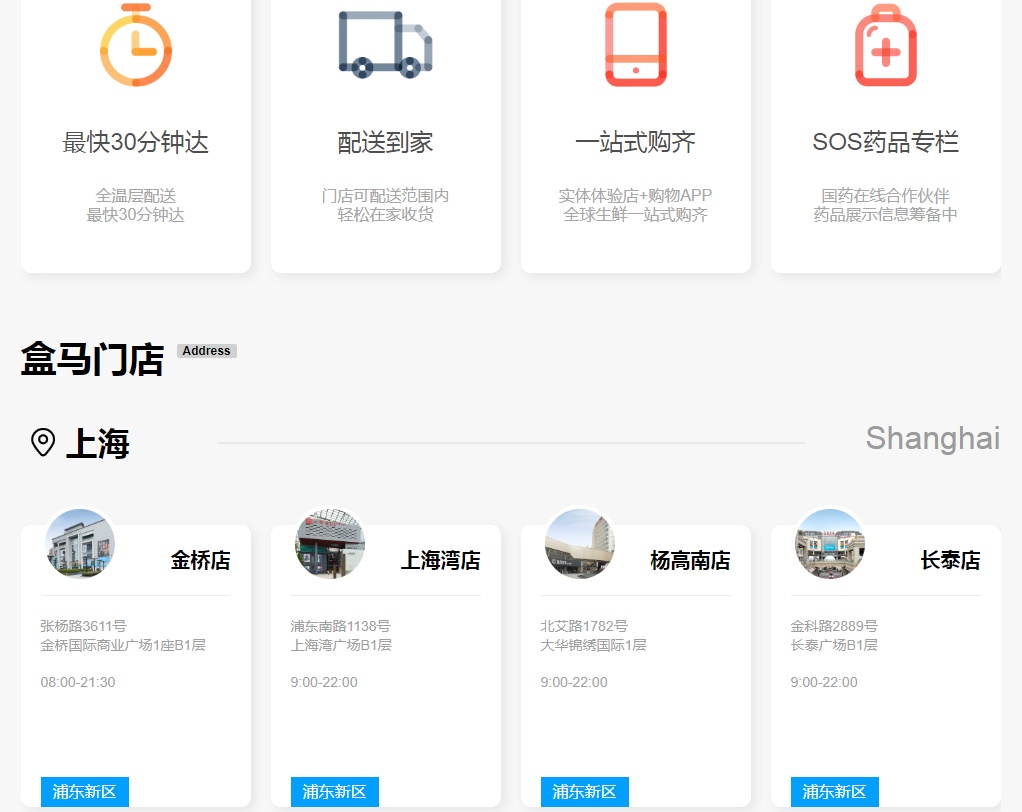1022x812 pixels.
Task: Click the 配送到家 heading
Action: 385,142
